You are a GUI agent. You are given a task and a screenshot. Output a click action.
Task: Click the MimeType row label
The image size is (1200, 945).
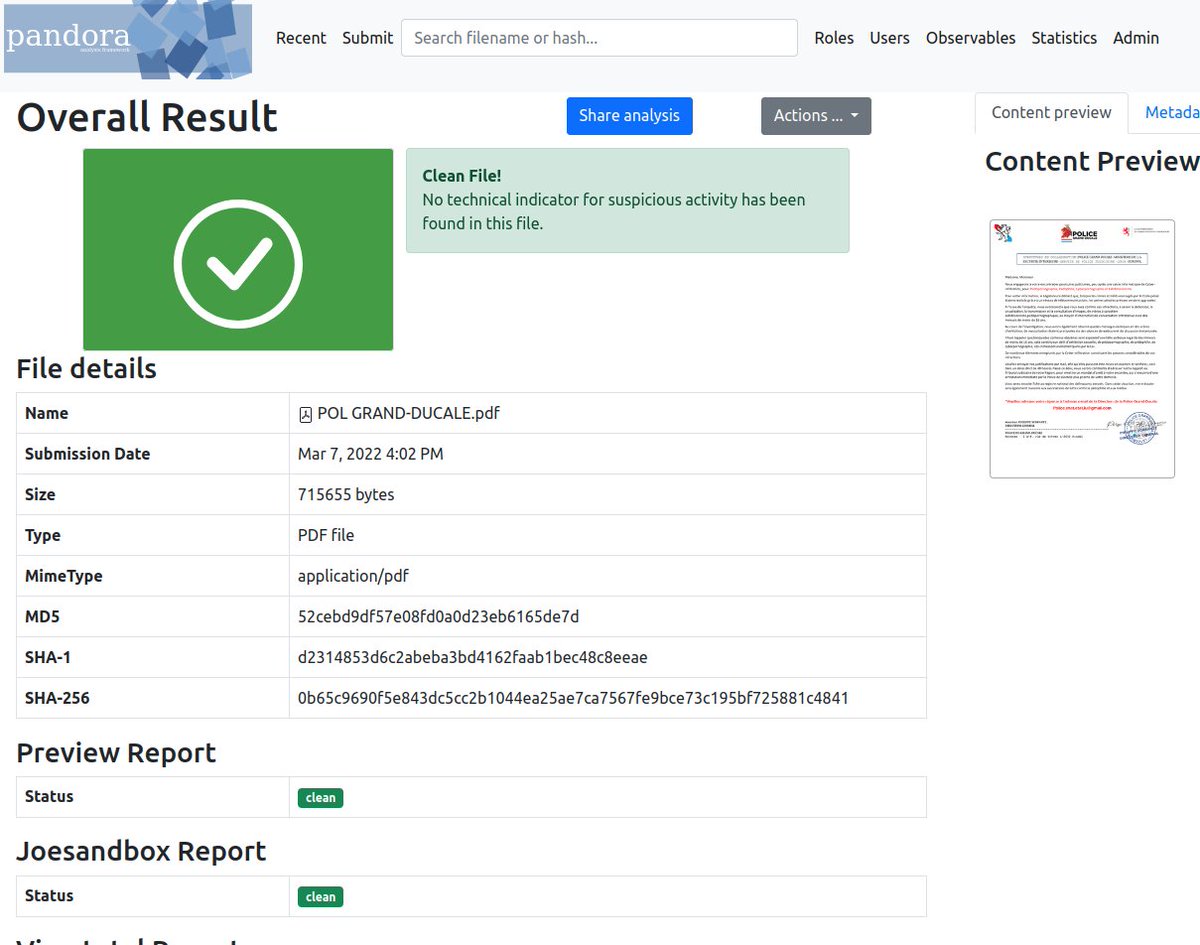64,576
